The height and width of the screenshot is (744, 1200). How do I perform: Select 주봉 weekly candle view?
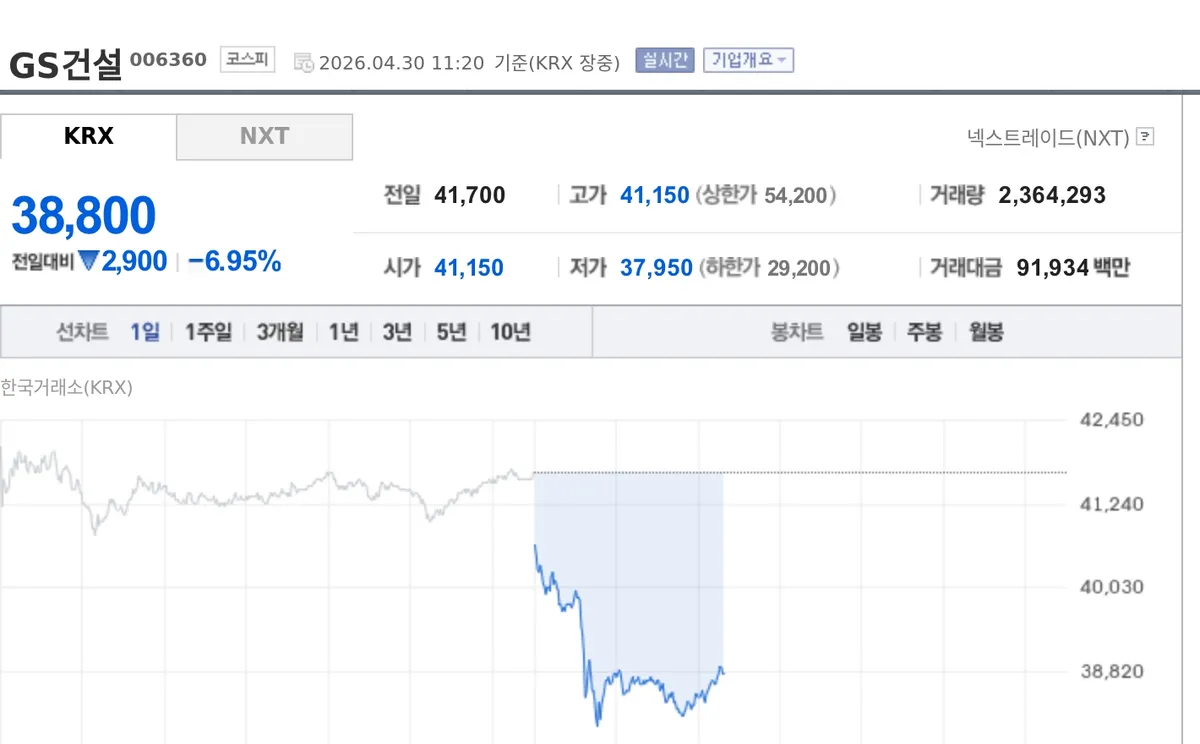tap(922, 331)
